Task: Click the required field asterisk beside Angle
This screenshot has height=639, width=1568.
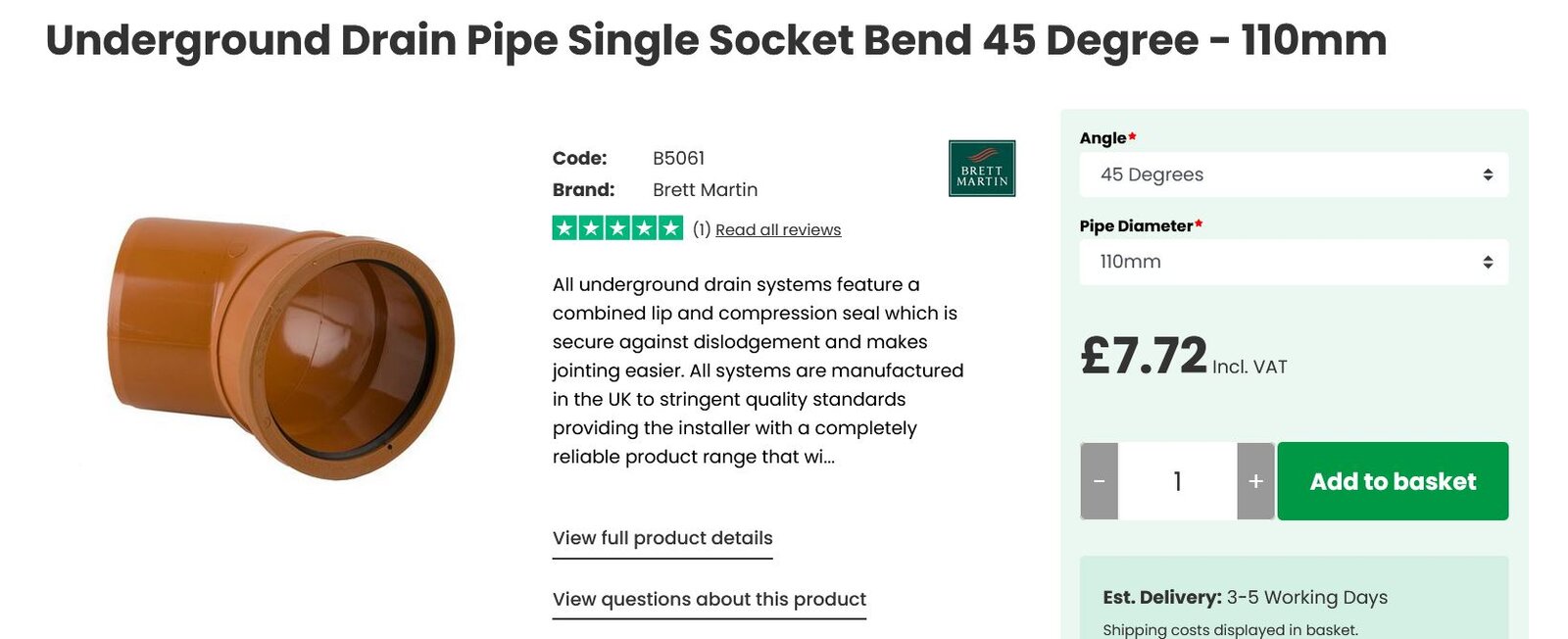Action: pyautogui.click(x=1133, y=137)
